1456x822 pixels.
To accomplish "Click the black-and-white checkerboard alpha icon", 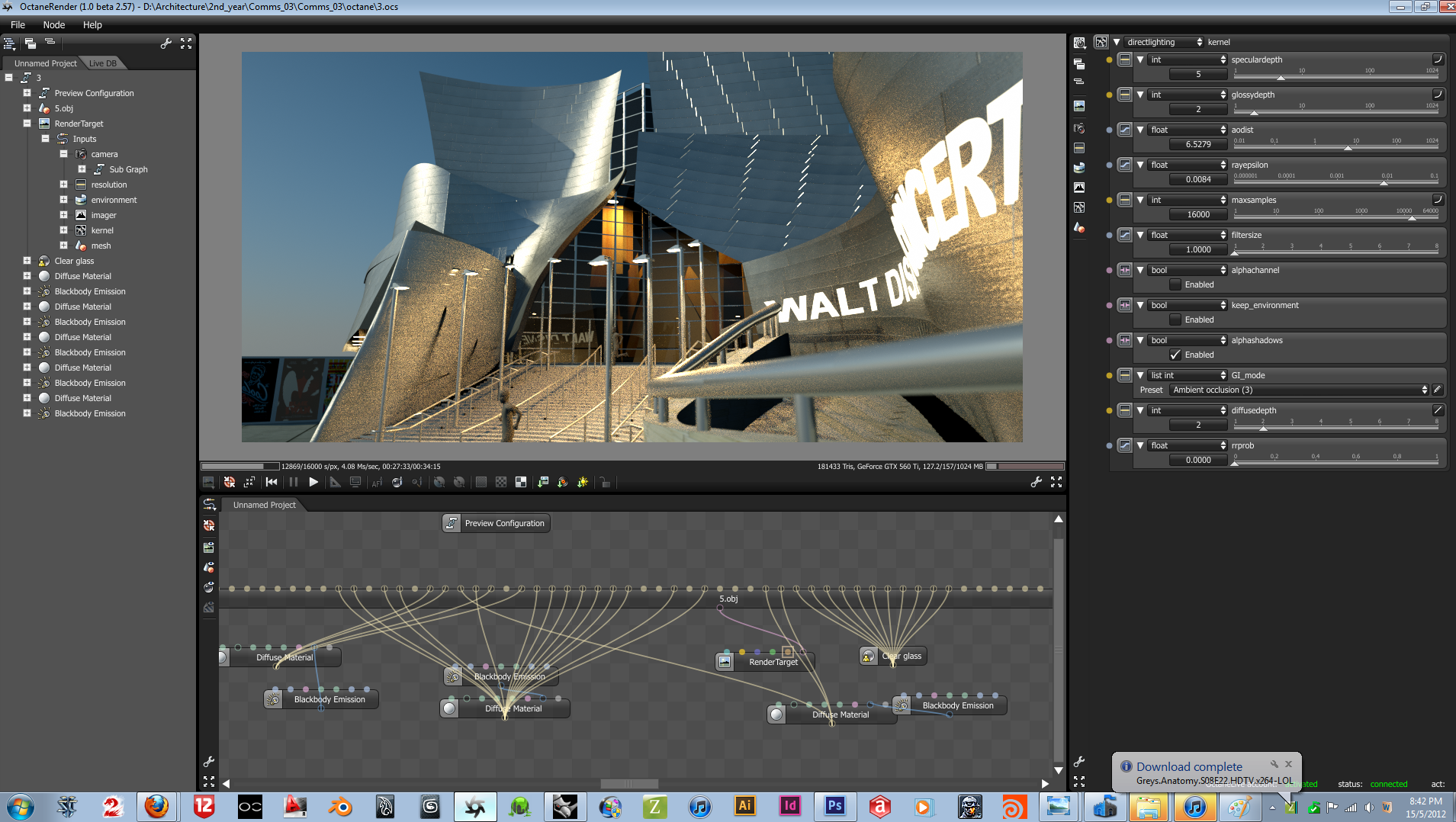I will (521, 482).
